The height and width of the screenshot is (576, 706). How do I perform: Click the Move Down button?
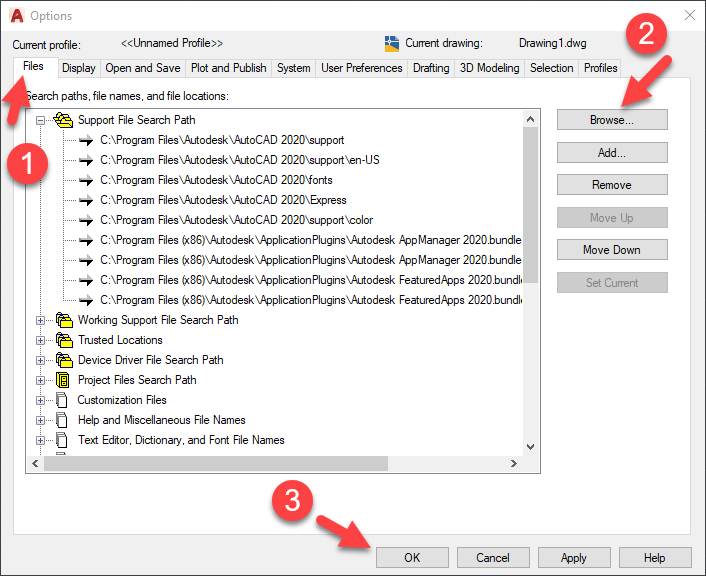coord(612,249)
